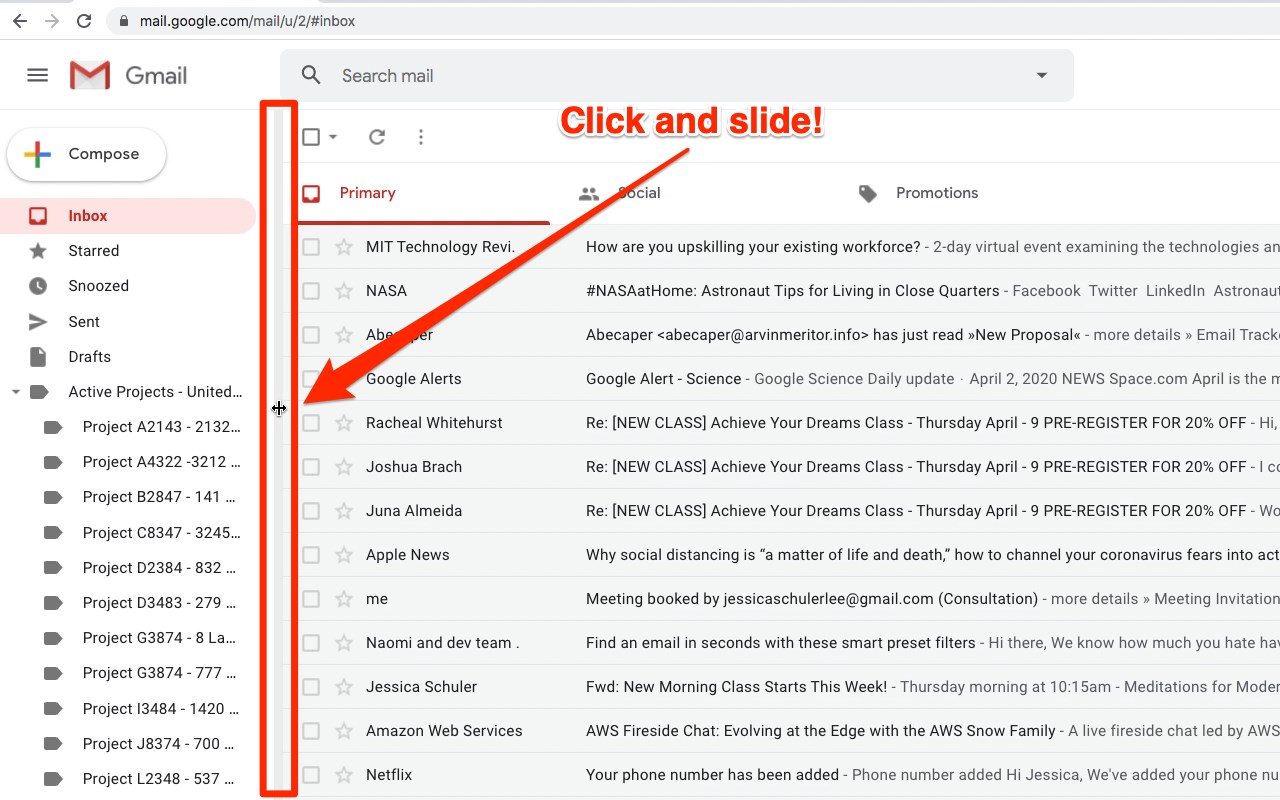
Task: Star the Naomi and dev team email
Action: pos(344,643)
